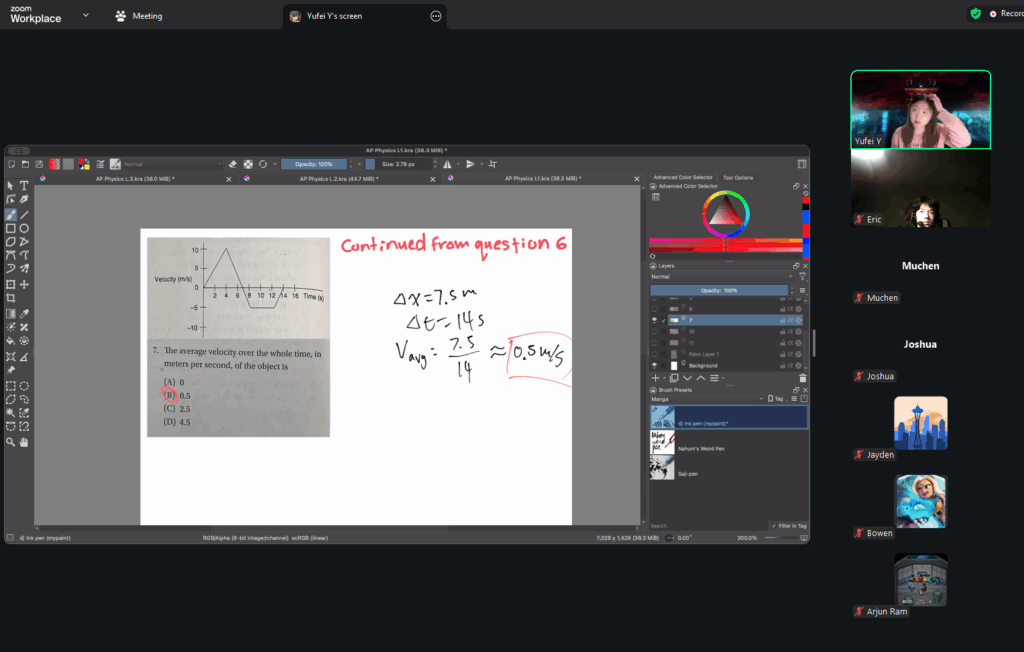This screenshot has height=652, width=1024.
Task: Select the Text tool in the toolbox
Action: [x=24, y=186]
